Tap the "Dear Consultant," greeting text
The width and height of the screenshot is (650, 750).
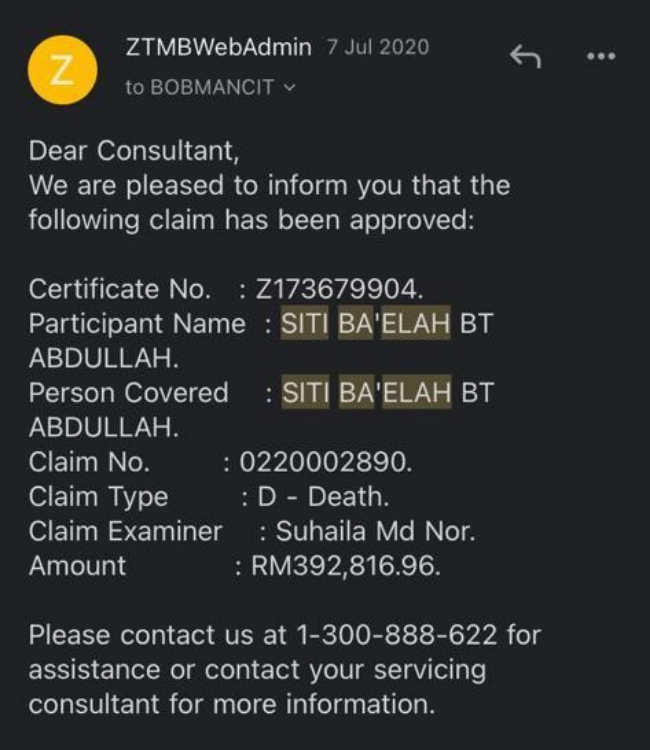click(134, 151)
